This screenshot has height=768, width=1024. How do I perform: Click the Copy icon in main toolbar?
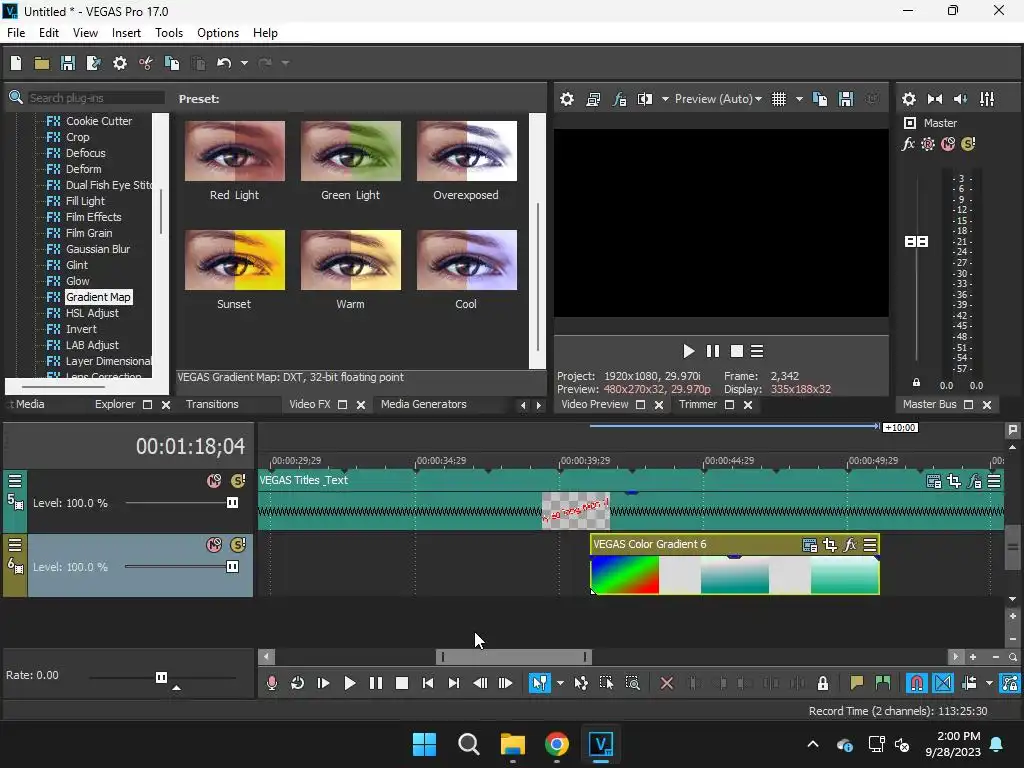tap(172, 63)
